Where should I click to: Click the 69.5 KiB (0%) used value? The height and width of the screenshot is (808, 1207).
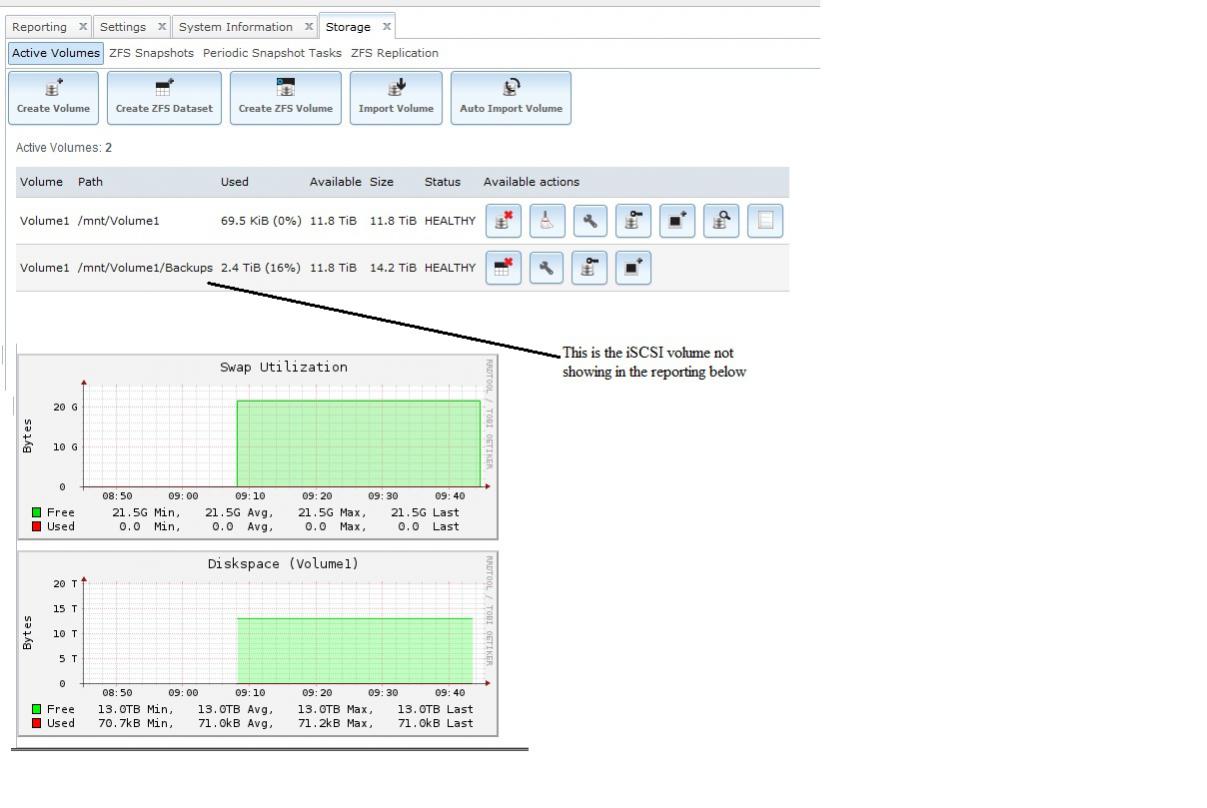(x=261, y=221)
